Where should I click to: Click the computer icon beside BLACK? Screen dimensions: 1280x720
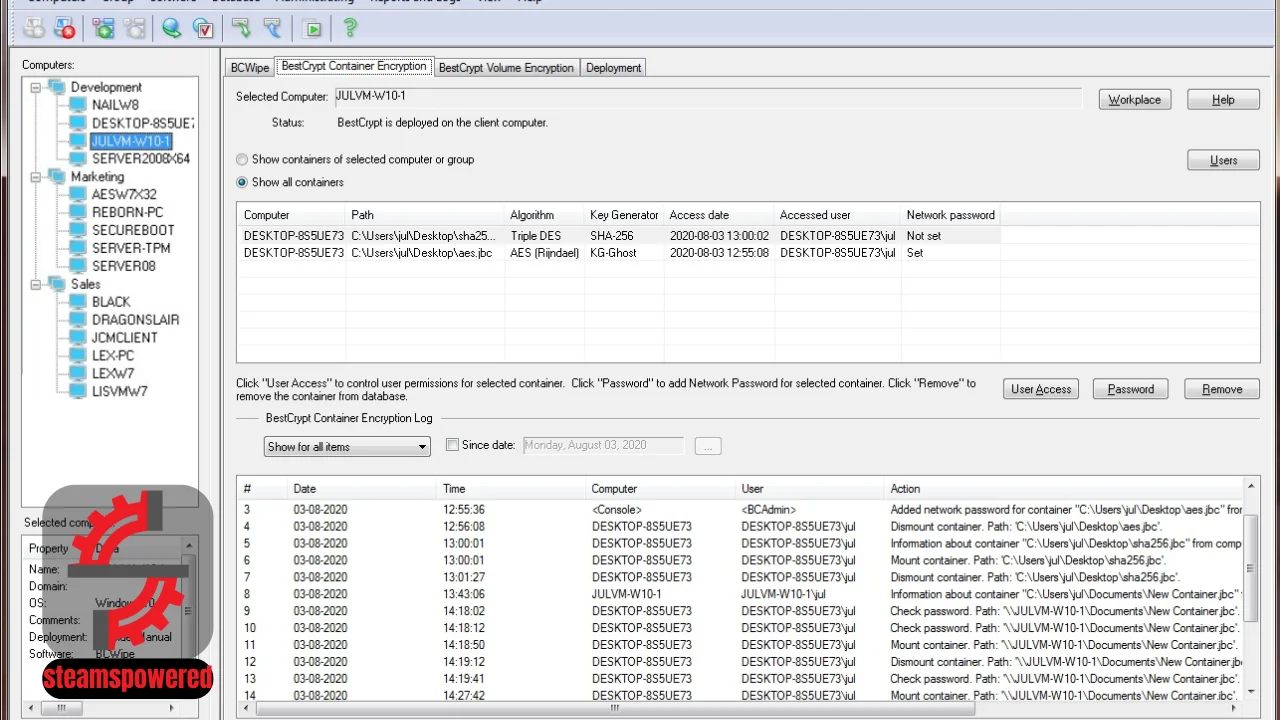coord(78,302)
